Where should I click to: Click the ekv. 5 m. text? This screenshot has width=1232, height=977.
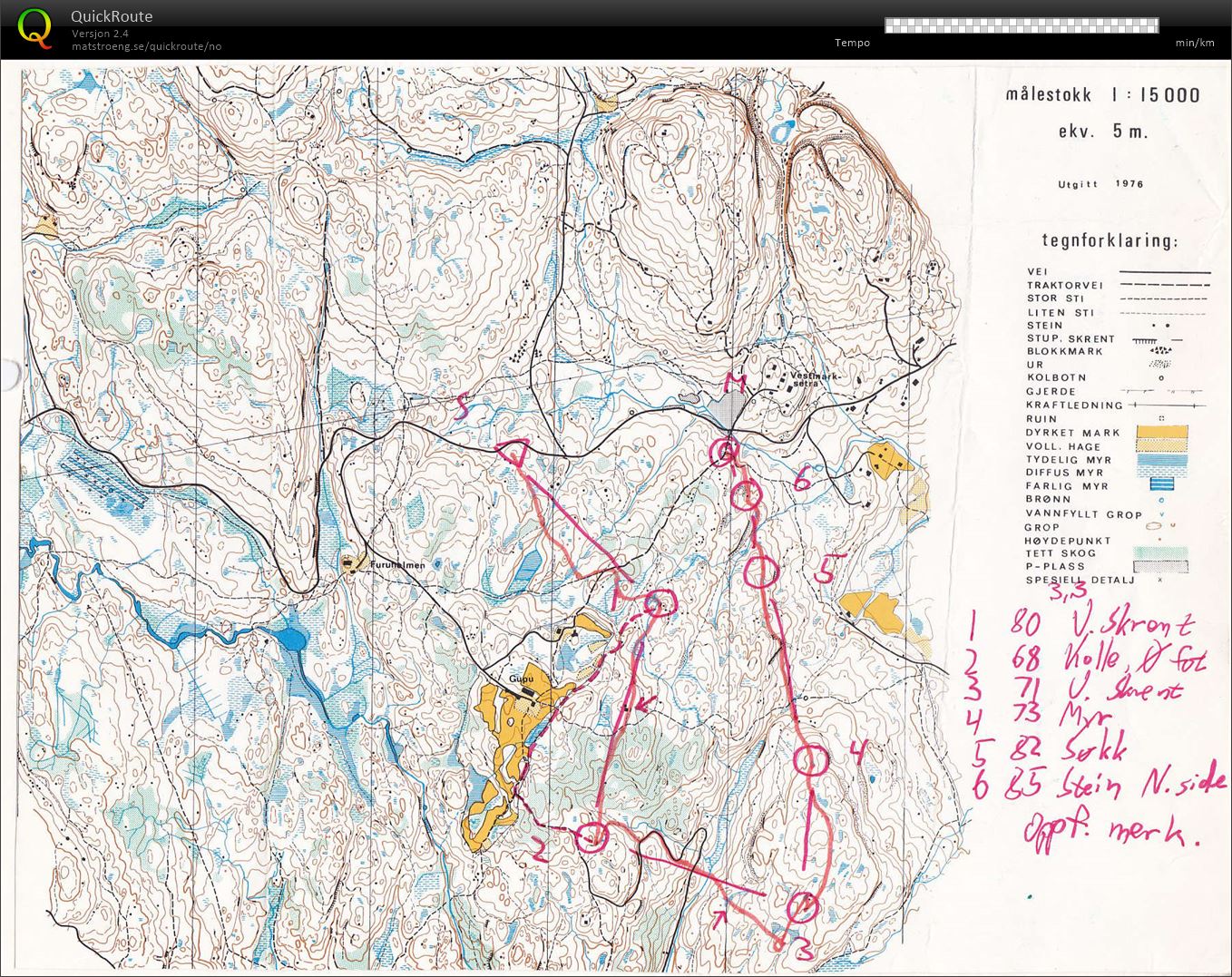click(x=1103, y=131)
